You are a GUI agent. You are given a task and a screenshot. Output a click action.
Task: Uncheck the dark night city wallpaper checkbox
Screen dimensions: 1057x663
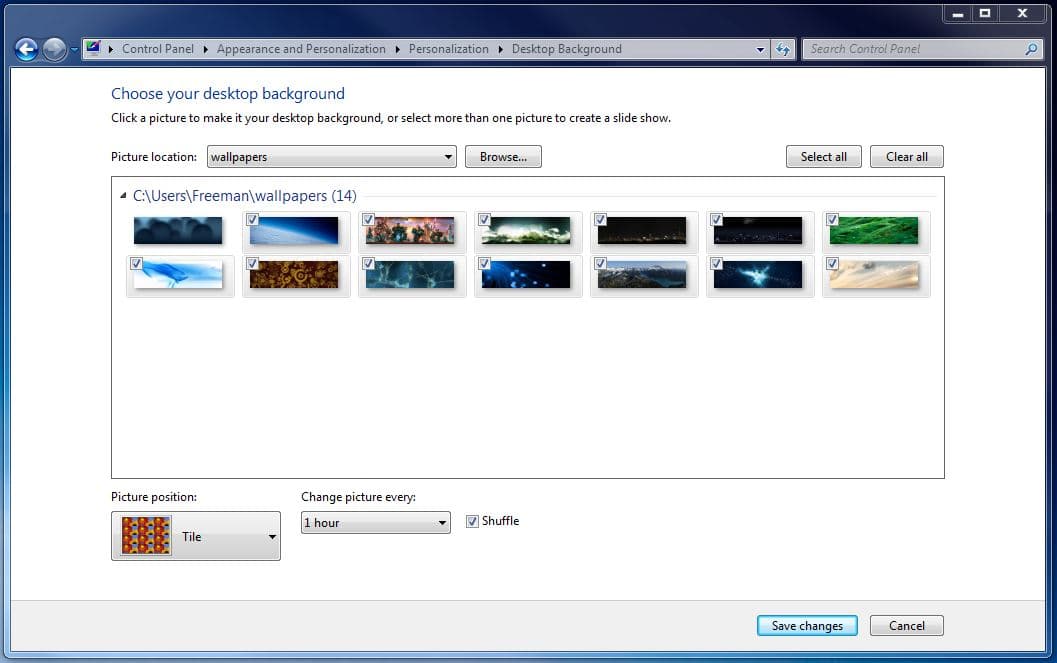tap(600, 219)
